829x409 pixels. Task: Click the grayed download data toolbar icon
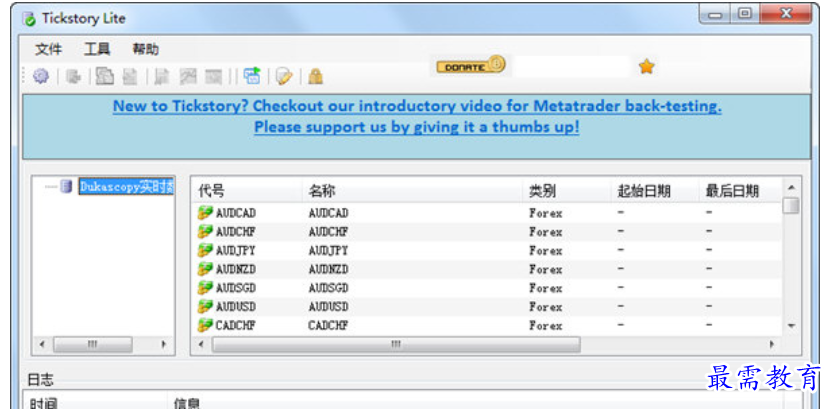click(x=73, y=77)
